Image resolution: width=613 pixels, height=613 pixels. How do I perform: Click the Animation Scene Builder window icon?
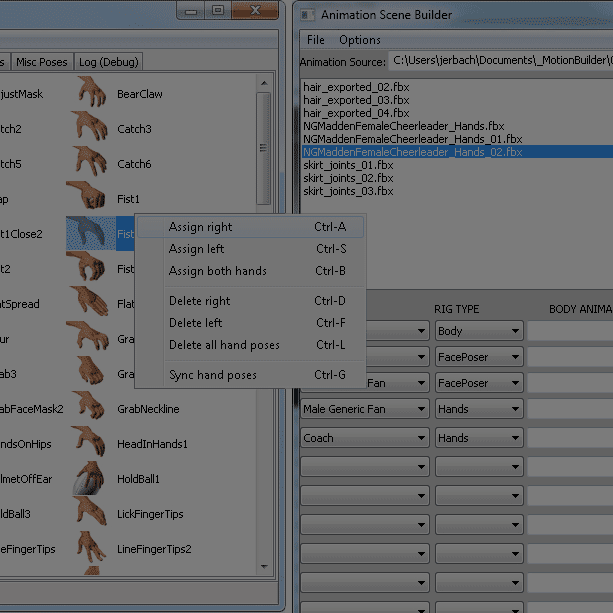(307, 15)
